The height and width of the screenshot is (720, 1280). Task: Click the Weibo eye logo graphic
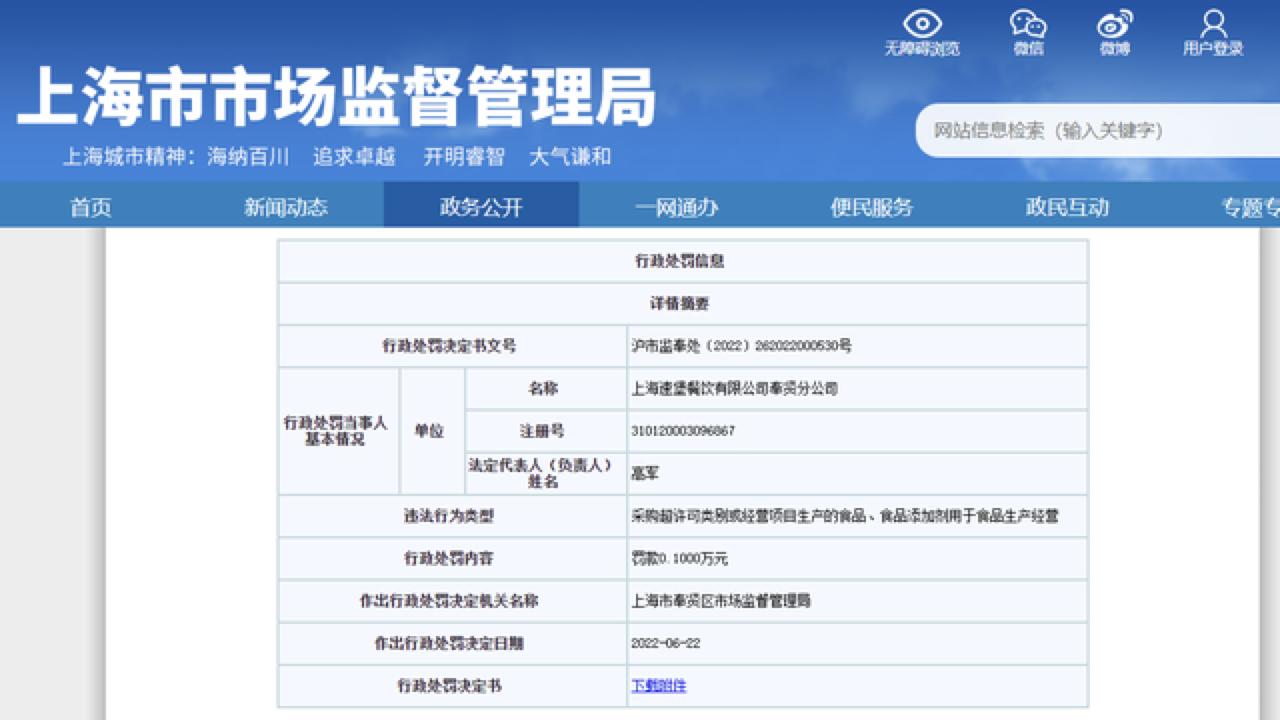point(1112,22)
